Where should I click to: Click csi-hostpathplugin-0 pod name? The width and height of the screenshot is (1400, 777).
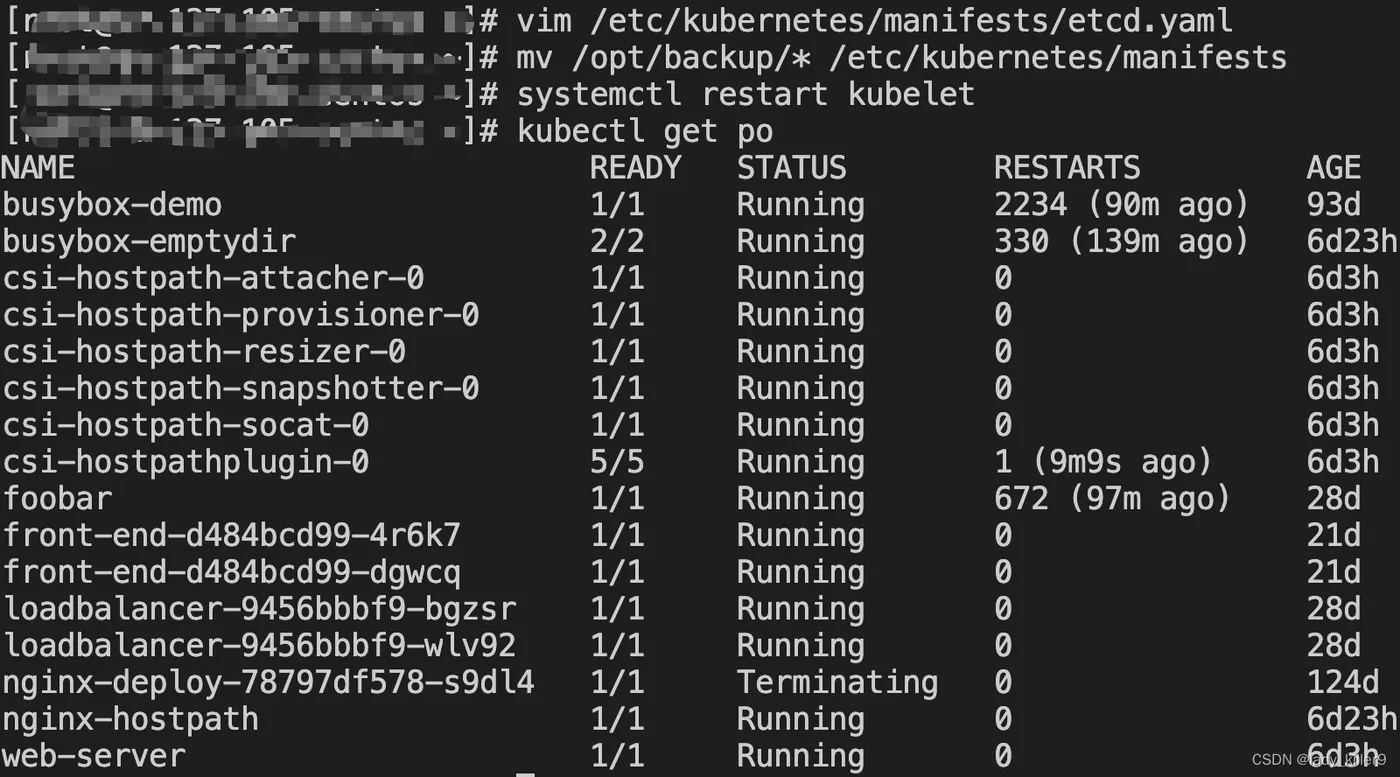[x=186, y=462]
